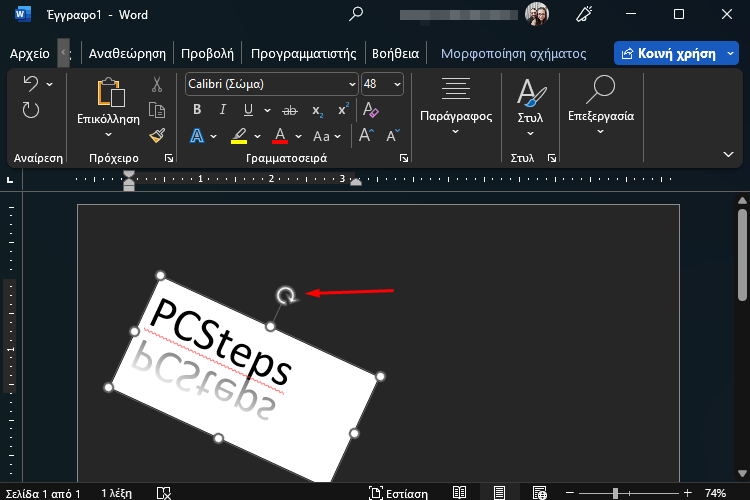Open the font size 48 dropdown

[397, 84]
